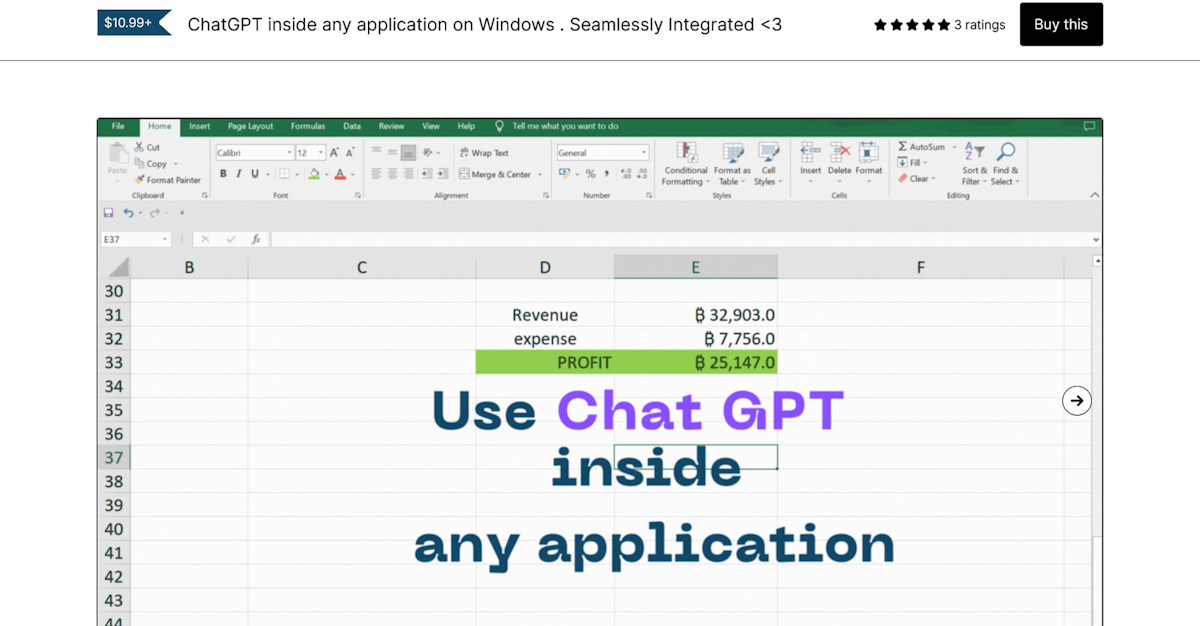Click the Center text alignment icon
Screen dimensions: 1200x626
pos(392,174)
